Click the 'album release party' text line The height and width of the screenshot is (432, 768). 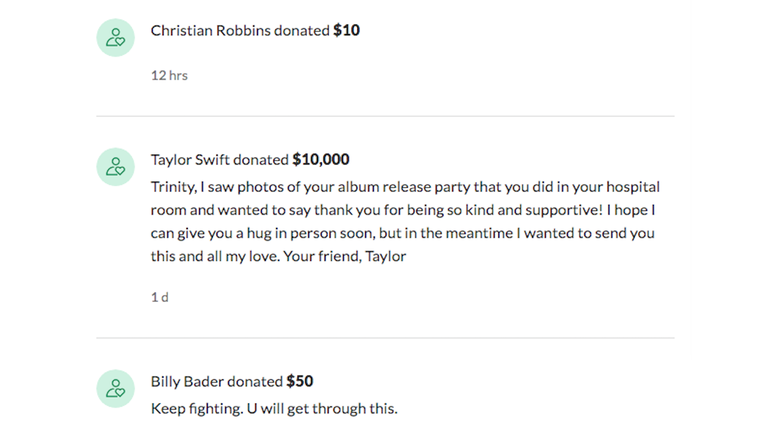click(405, 187)
